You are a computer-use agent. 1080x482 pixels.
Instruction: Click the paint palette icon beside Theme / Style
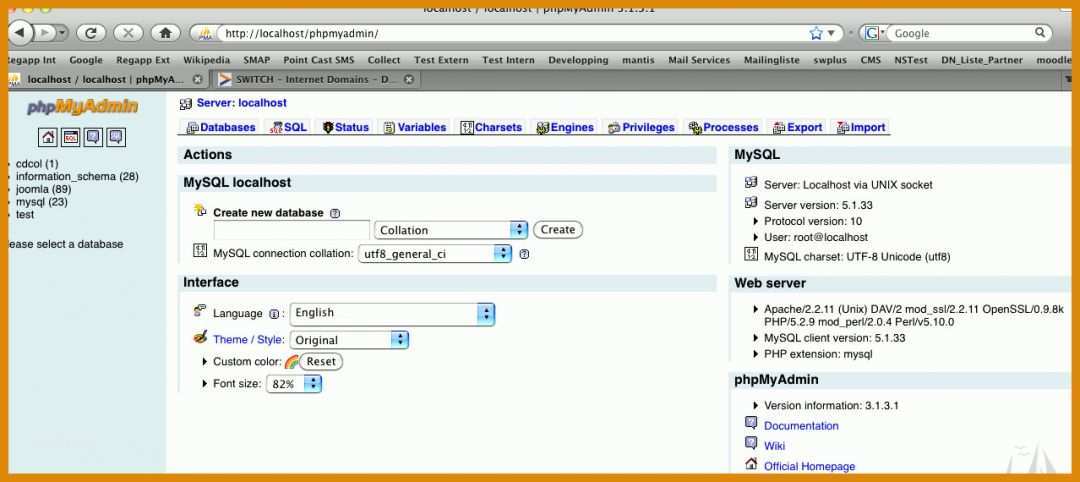click(x=200, y=338)
